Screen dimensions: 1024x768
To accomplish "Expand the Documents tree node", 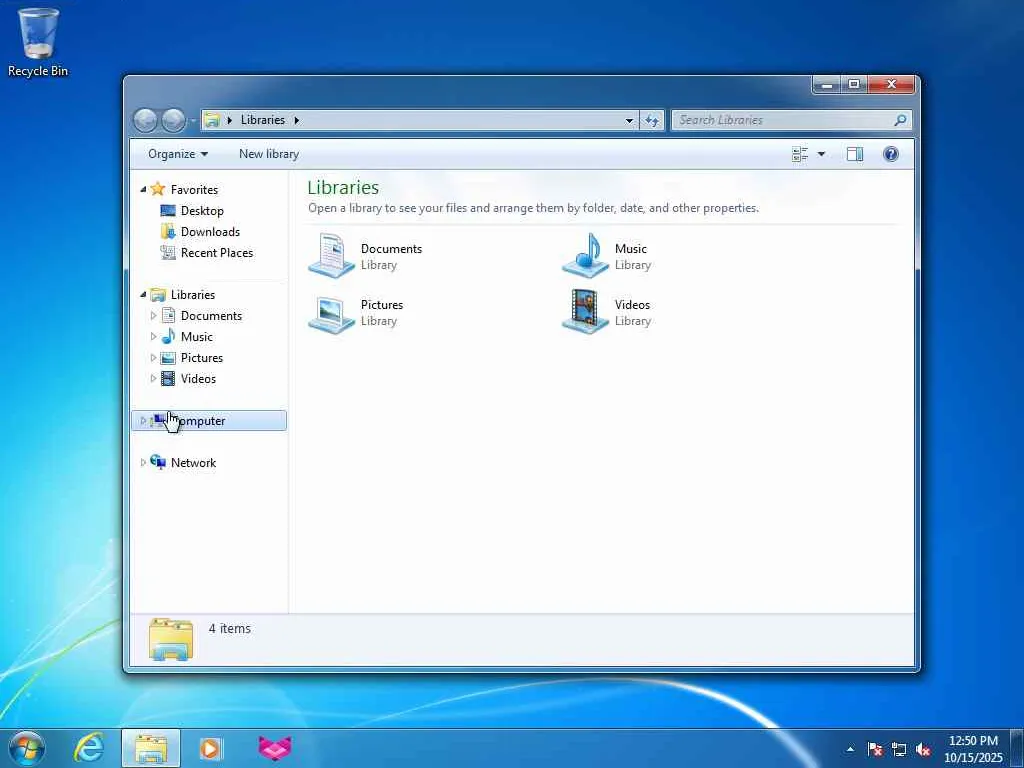I will [x=153, y=315].
